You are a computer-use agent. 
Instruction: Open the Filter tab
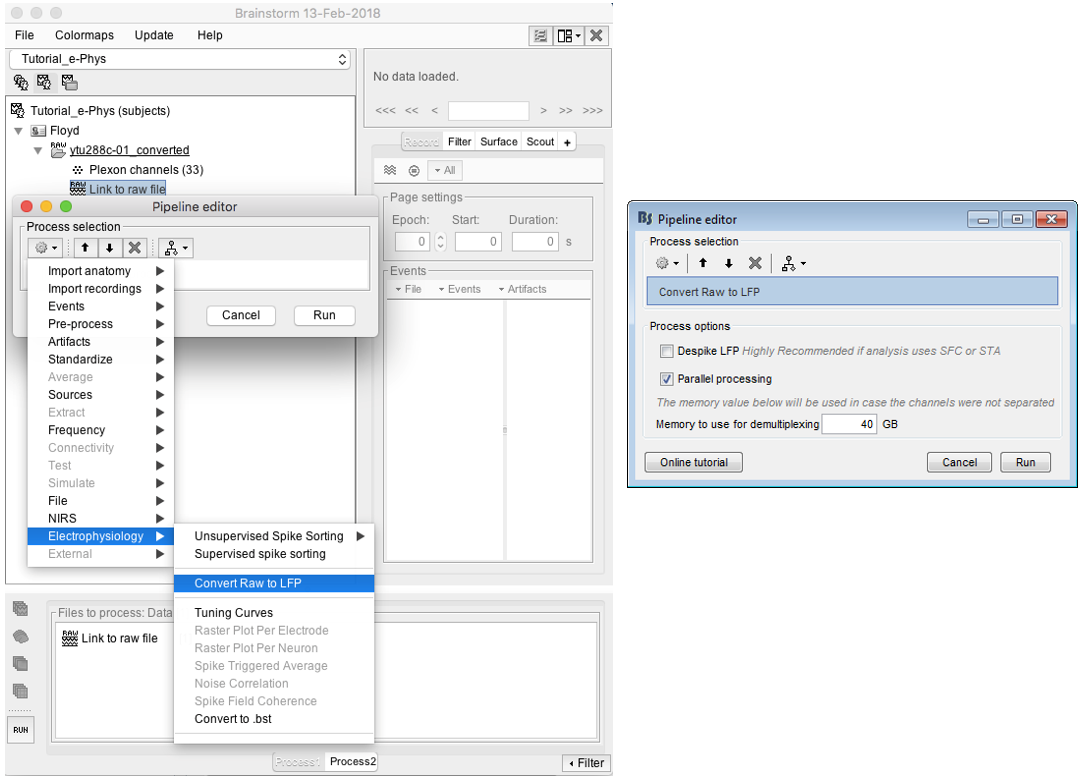[x=459, y=142]
